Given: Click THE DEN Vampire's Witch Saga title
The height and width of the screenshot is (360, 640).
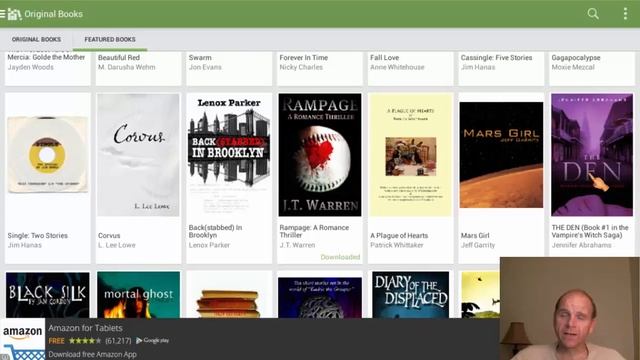Looking at the screenshot, I should coord(590,231).
